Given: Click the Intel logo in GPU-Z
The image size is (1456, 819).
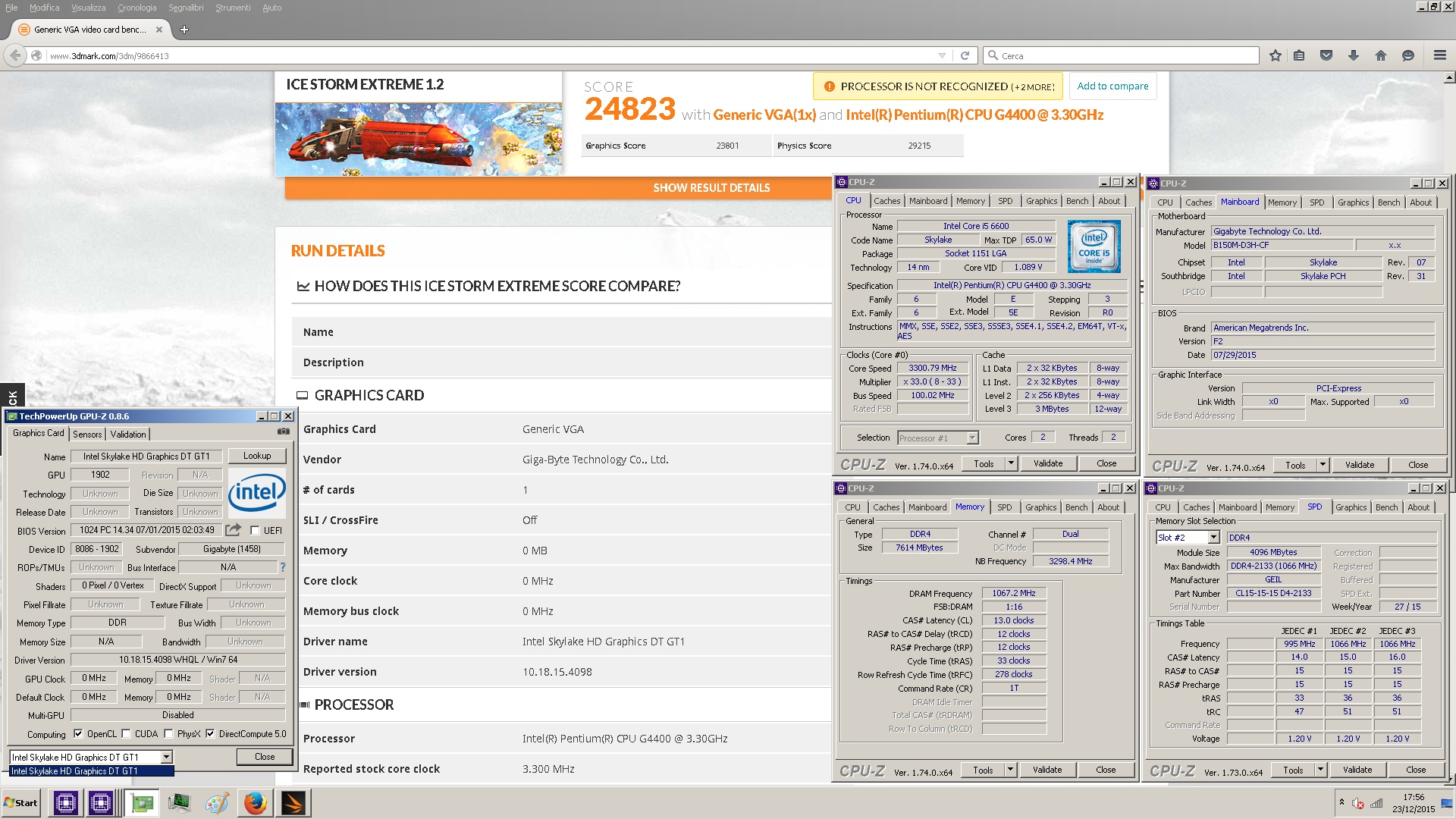Looking at the screenshot, I should coord(257,493).
